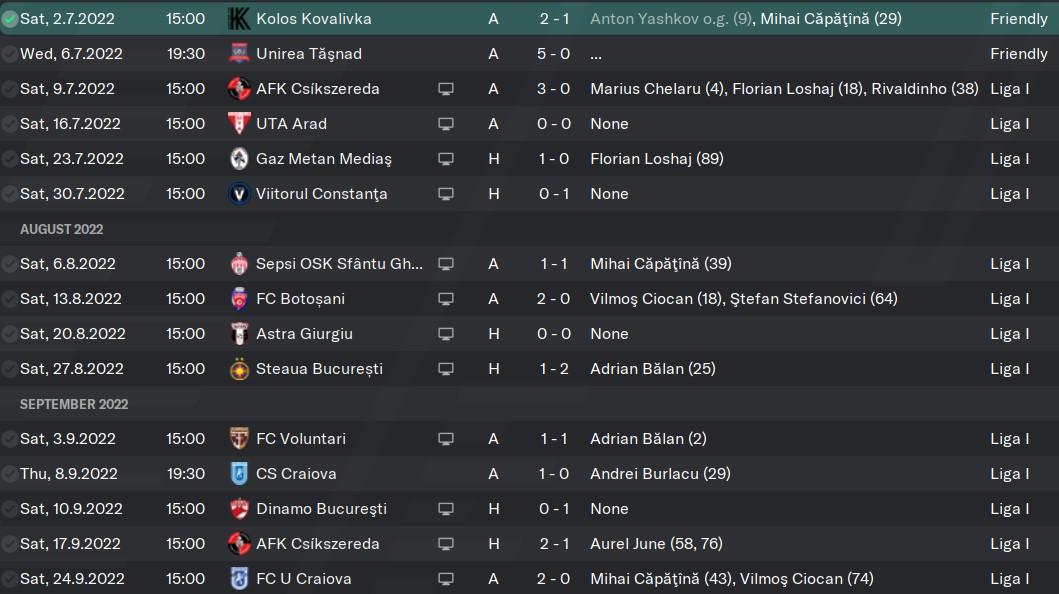
Task: Collapse the SEPTEMBER 2022 month header
Action: [x=74, y=404]
